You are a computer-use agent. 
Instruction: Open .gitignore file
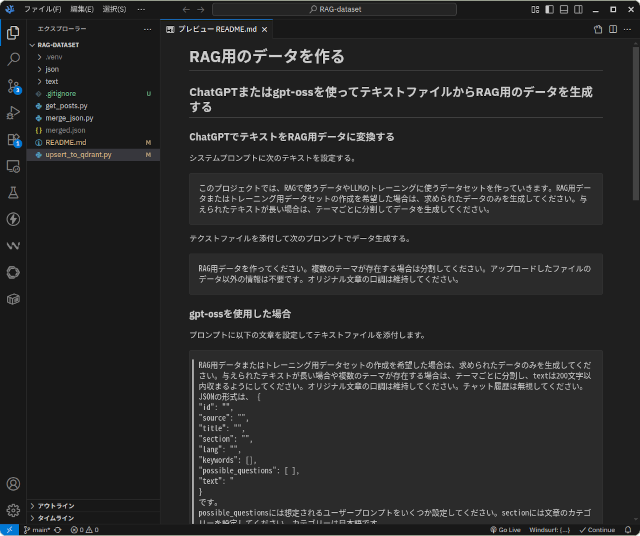(x=93, y=94)
